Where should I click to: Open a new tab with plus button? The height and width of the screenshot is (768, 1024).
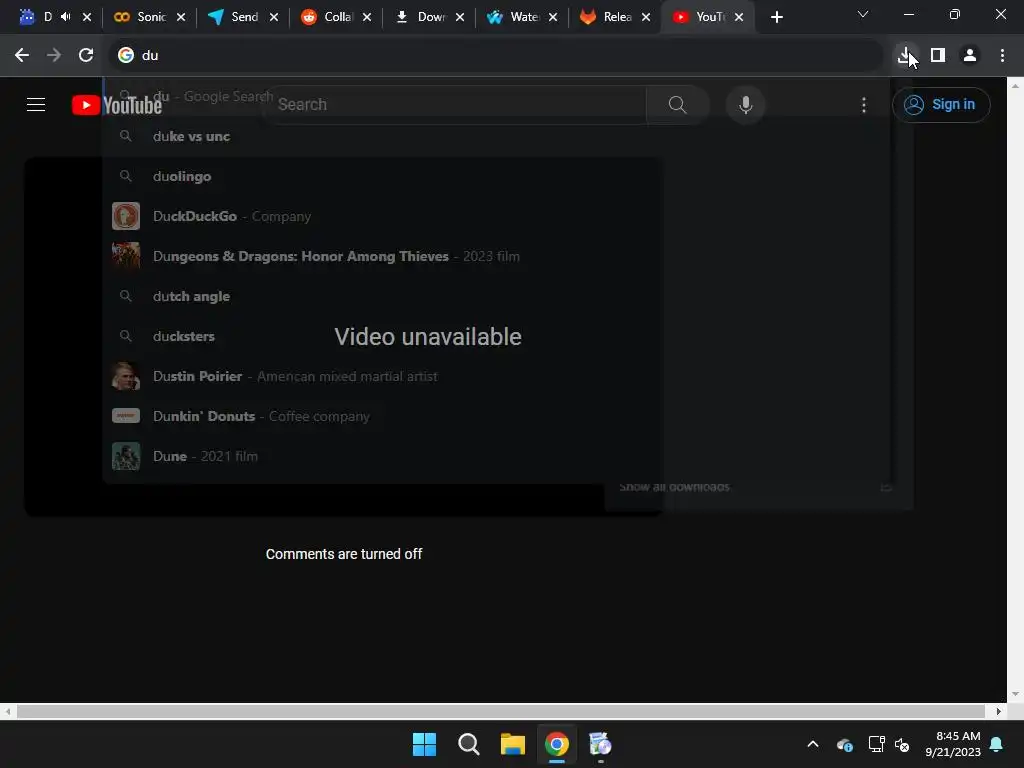776,17
